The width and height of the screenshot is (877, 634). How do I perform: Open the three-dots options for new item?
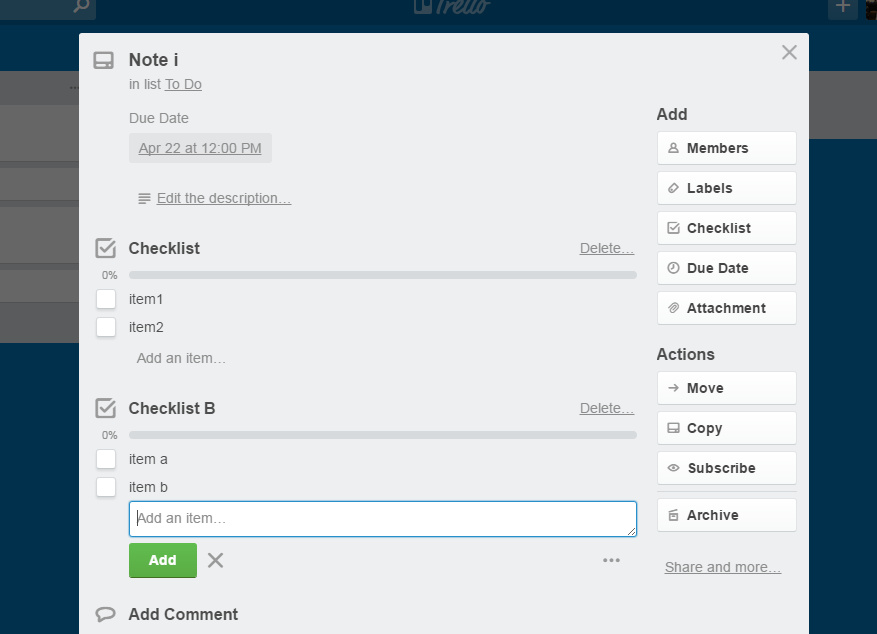(611, 560)
